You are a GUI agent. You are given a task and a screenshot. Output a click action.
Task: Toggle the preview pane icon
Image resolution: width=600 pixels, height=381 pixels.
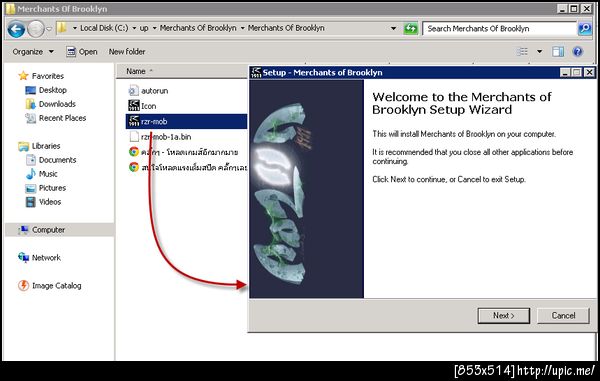coord(558,52)
